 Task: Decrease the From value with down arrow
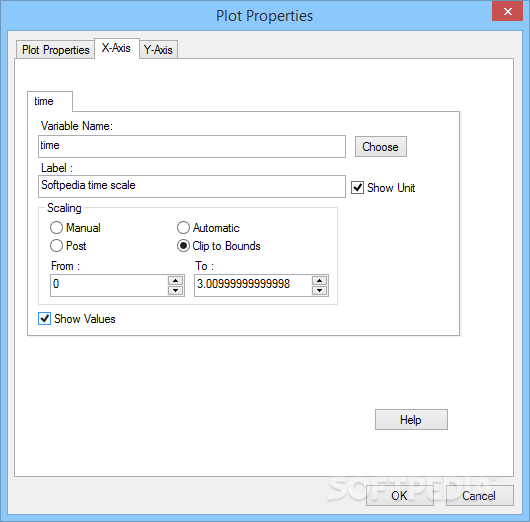pyautogui.click(x=175, y=290)
